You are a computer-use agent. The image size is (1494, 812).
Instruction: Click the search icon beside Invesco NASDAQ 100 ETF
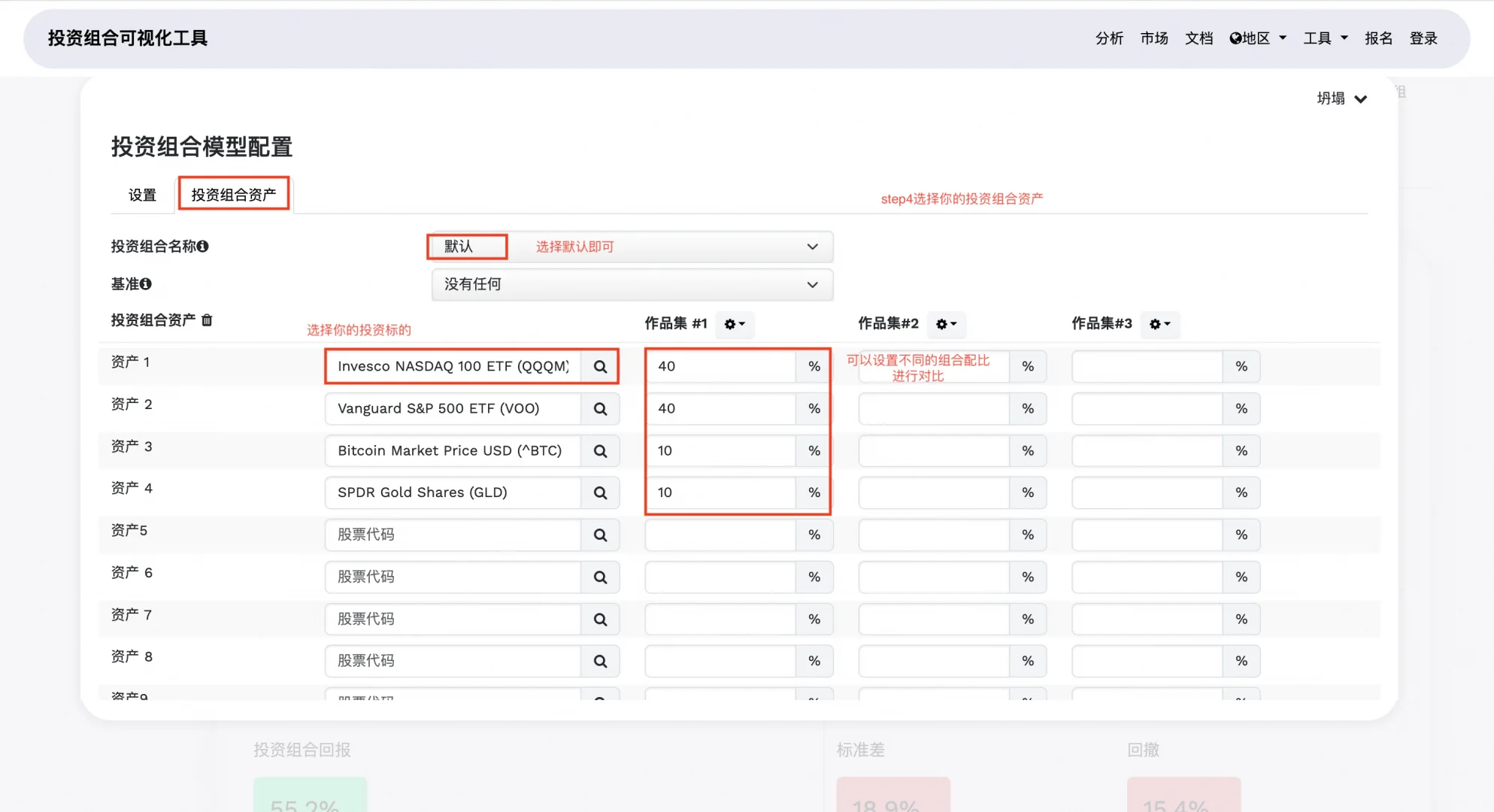(600, 366)
